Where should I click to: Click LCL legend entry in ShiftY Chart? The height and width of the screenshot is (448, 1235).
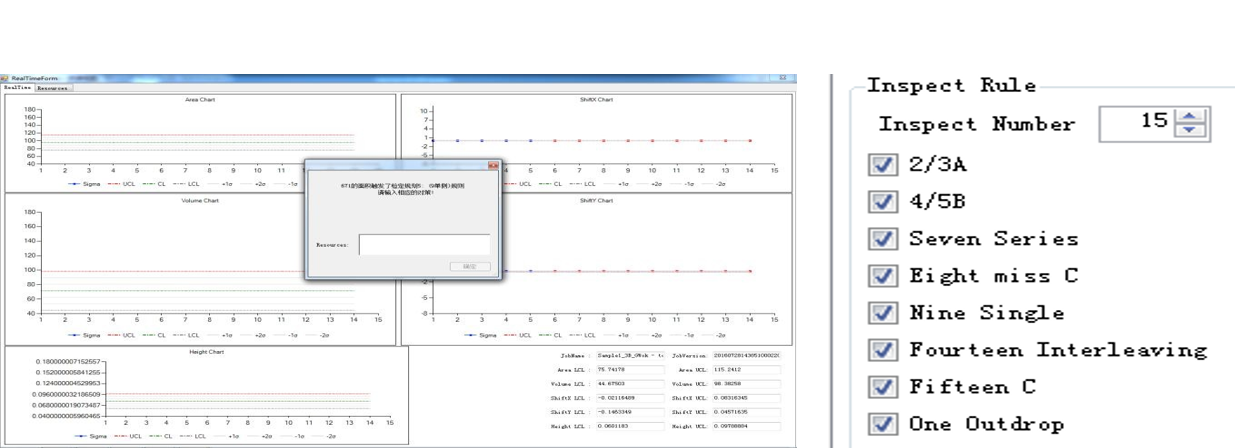click(583, 336)
